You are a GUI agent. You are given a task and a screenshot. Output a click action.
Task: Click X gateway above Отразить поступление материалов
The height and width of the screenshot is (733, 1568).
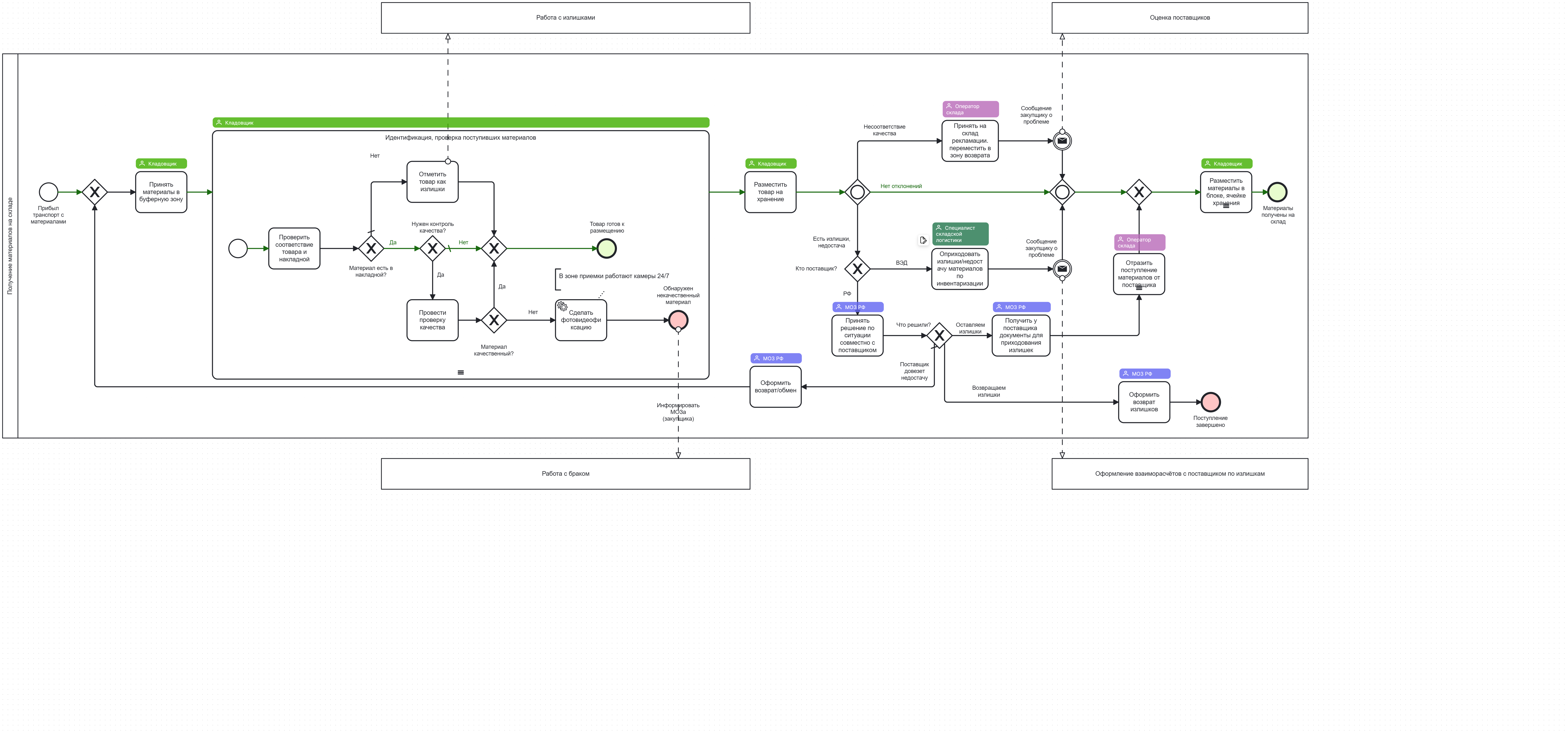(1139, 192)
